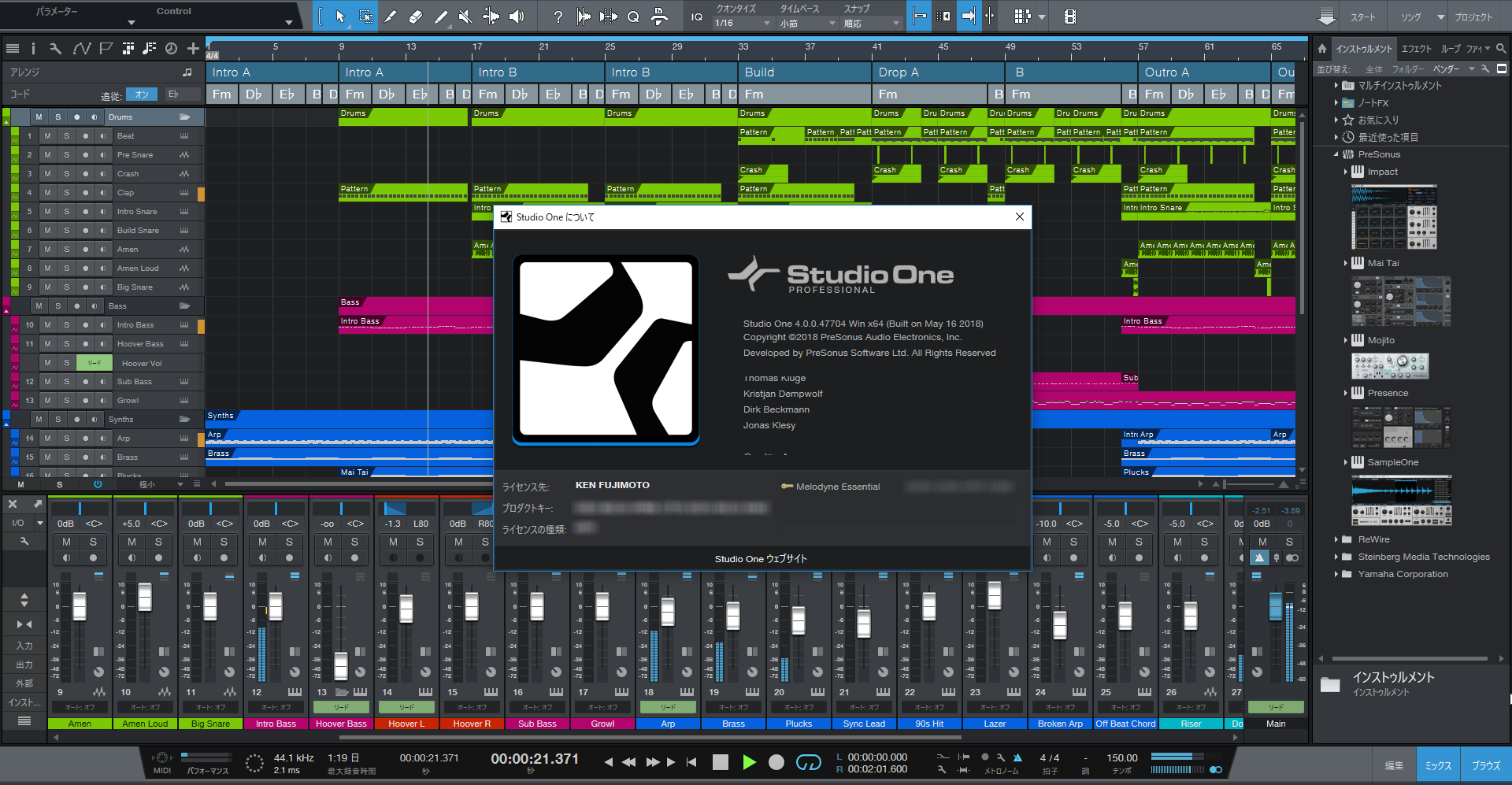Adjust the Hoover Bass channel fader

(x=341, y=666)
